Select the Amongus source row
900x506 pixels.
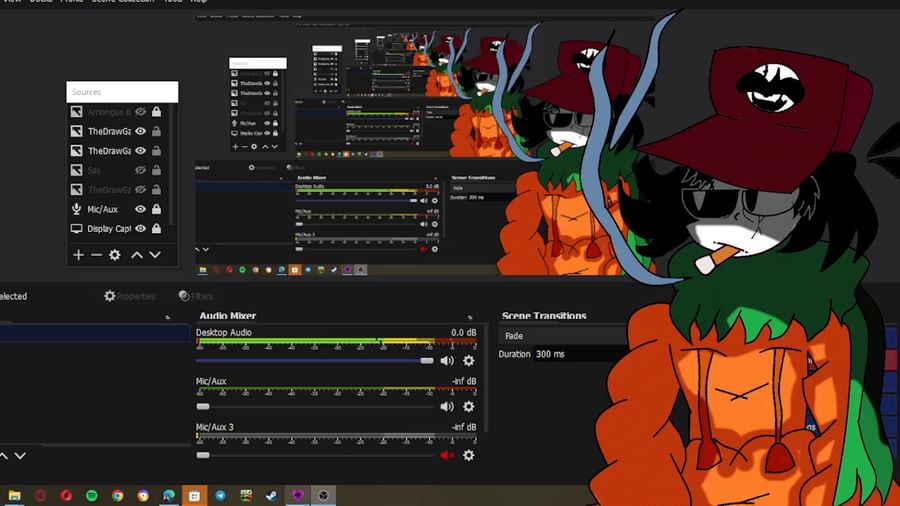pos(117,111)
